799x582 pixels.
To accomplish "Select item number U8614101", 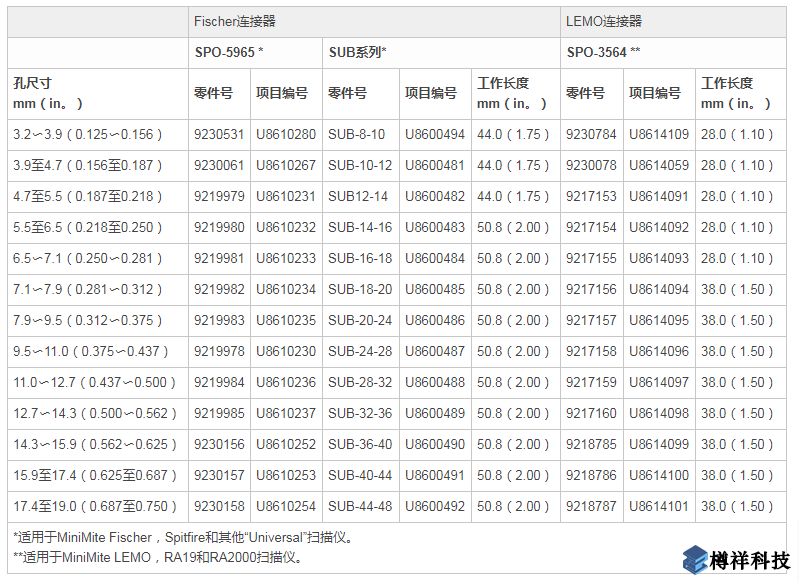I will tap(658, 507).
